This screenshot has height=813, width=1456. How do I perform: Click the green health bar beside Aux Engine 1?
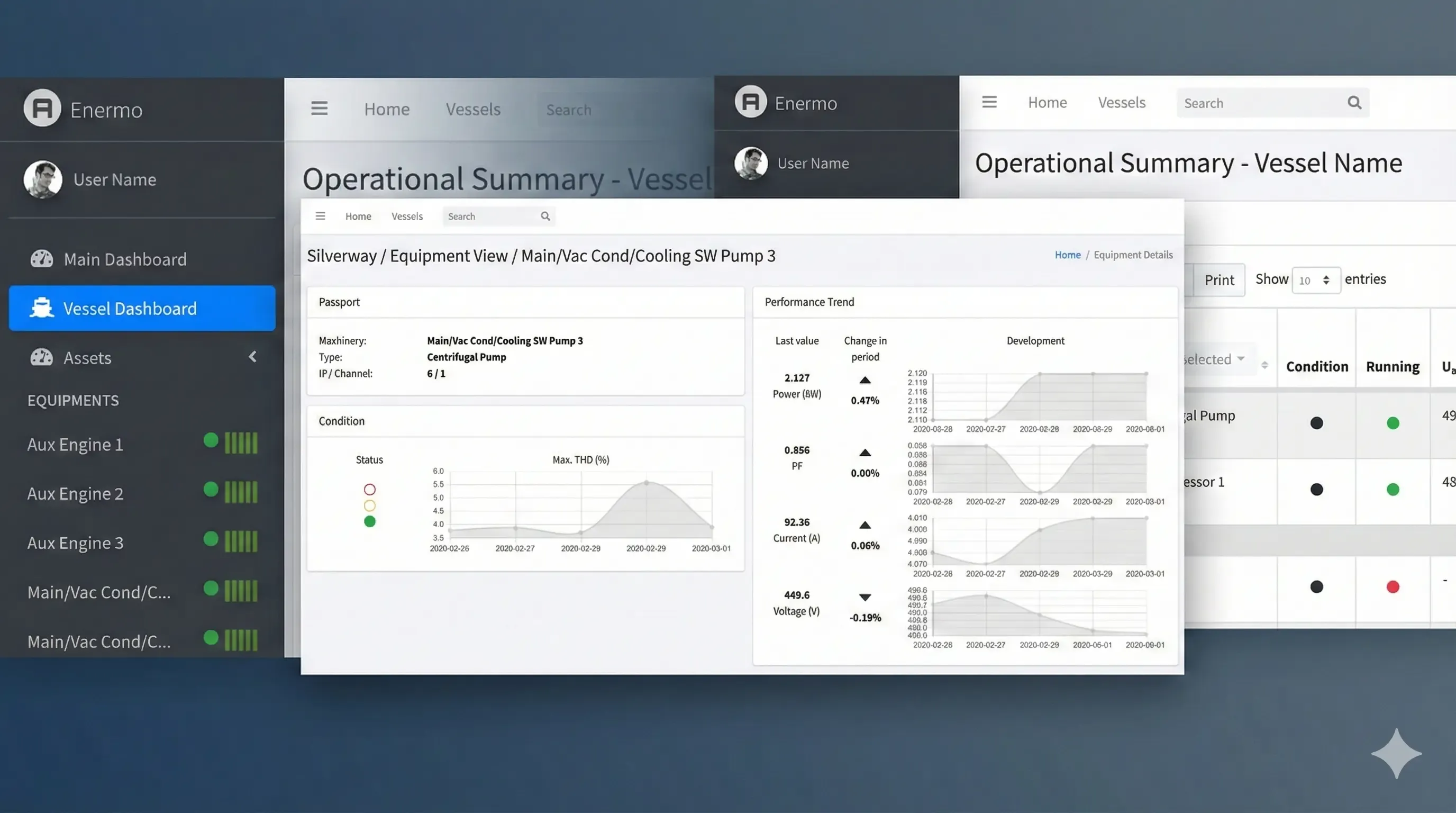coord(240,442)
